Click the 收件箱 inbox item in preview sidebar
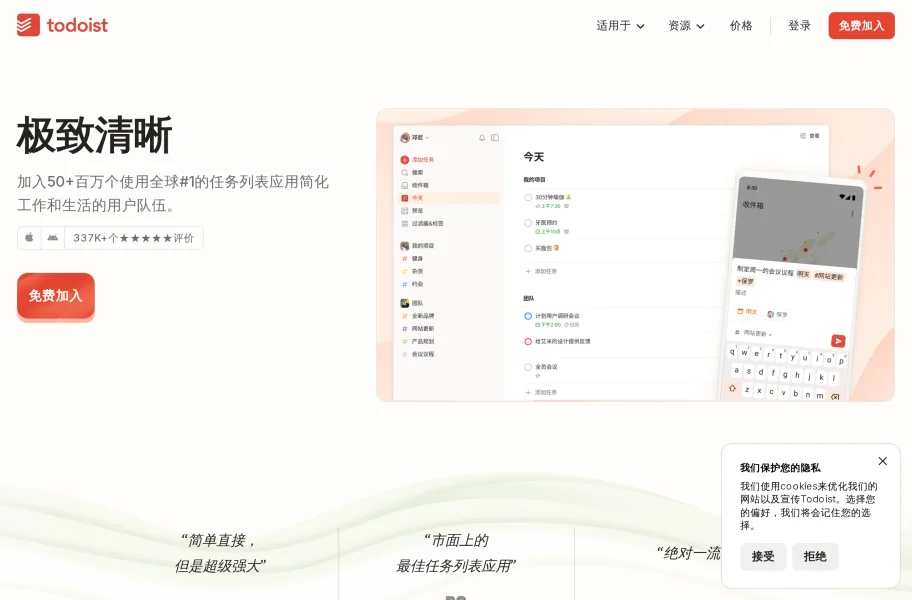 click(415, 185)
